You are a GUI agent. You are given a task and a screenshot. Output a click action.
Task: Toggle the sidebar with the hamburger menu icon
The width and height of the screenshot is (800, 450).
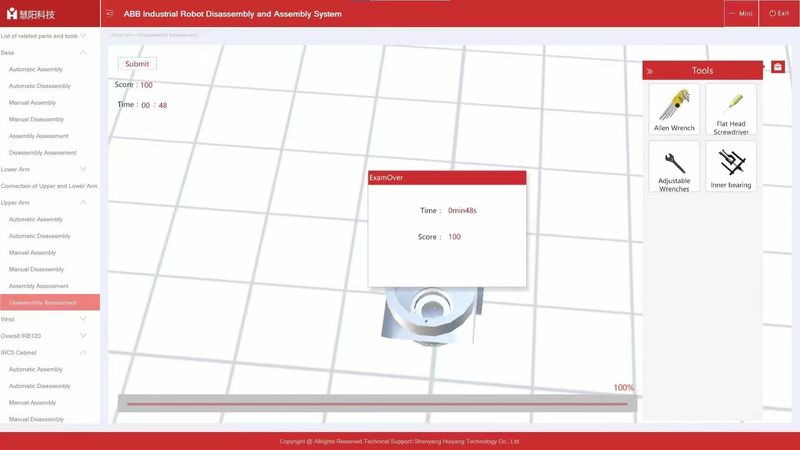[x=110, y=13]
